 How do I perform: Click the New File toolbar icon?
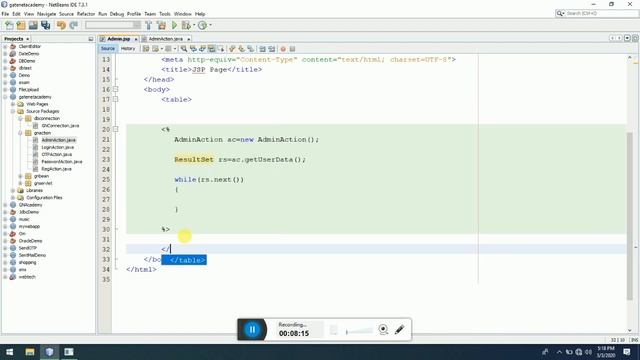(9, 25)
